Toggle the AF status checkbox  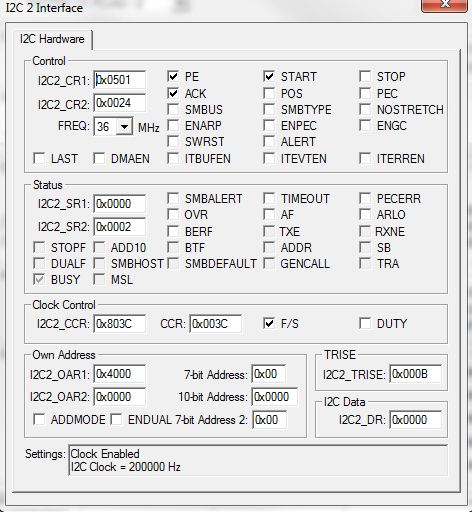point(269,214)
